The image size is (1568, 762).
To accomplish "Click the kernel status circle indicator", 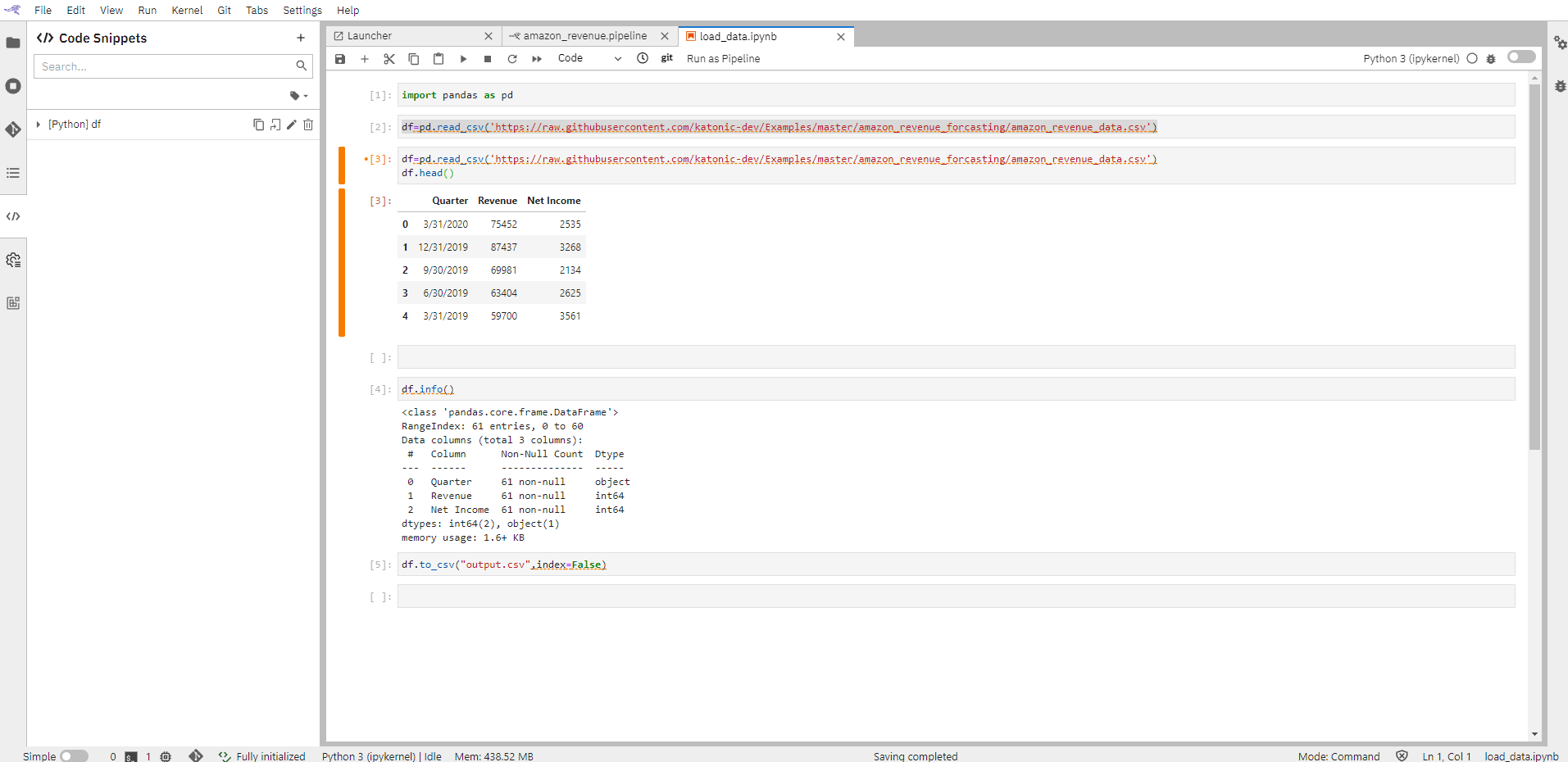I will tap(1472, 58).
